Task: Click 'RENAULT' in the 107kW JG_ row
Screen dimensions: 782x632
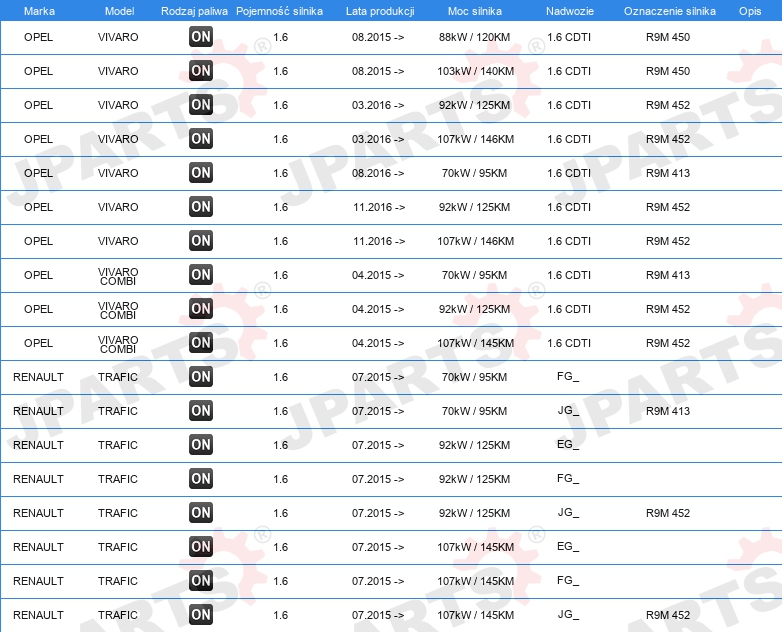Action: [38, 615]
